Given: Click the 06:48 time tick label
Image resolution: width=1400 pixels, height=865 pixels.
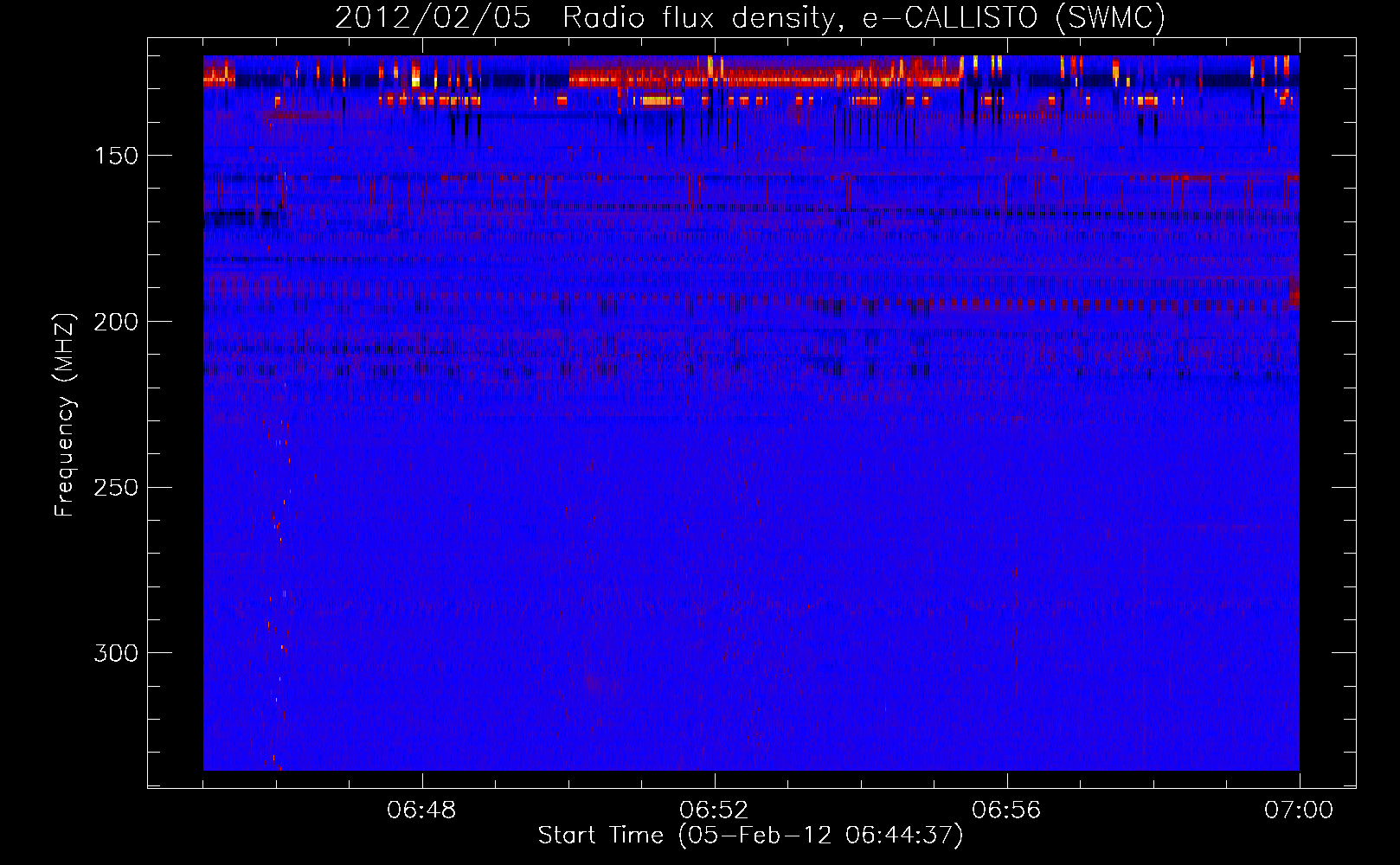Looking at the screenshot, I should click(x=421, y=811).
